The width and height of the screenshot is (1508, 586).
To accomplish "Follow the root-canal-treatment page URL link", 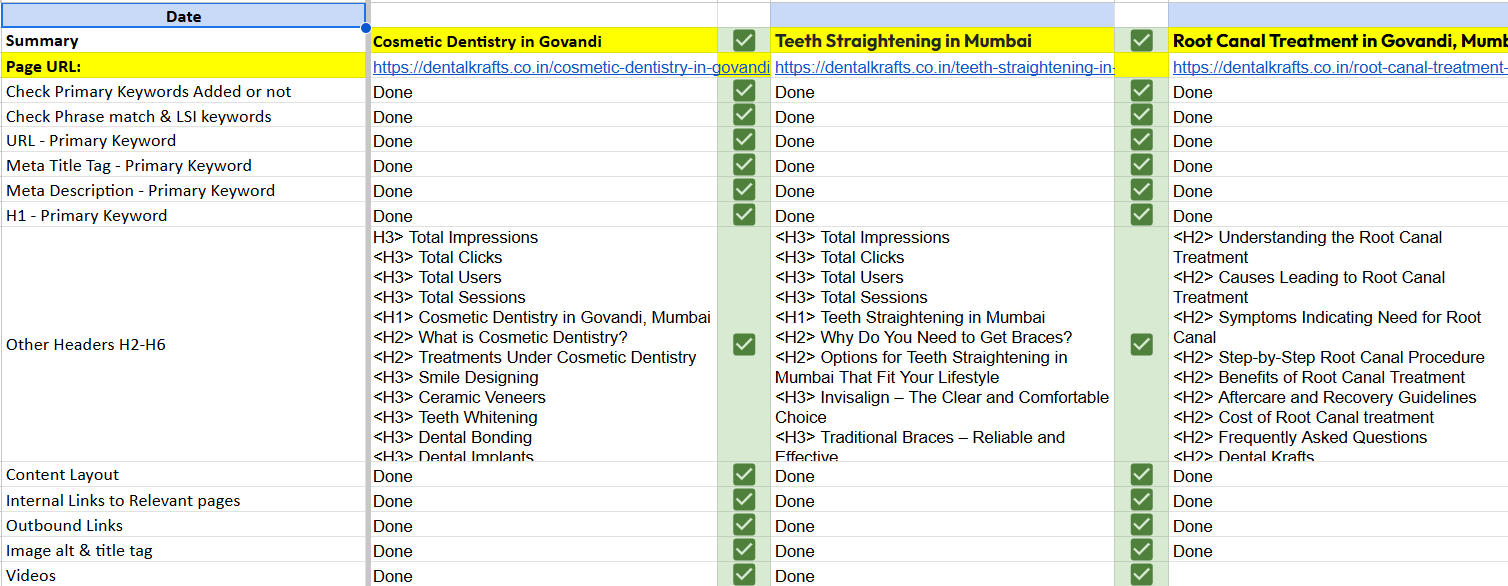I will pyautogui.click(x=1338, y=67).
